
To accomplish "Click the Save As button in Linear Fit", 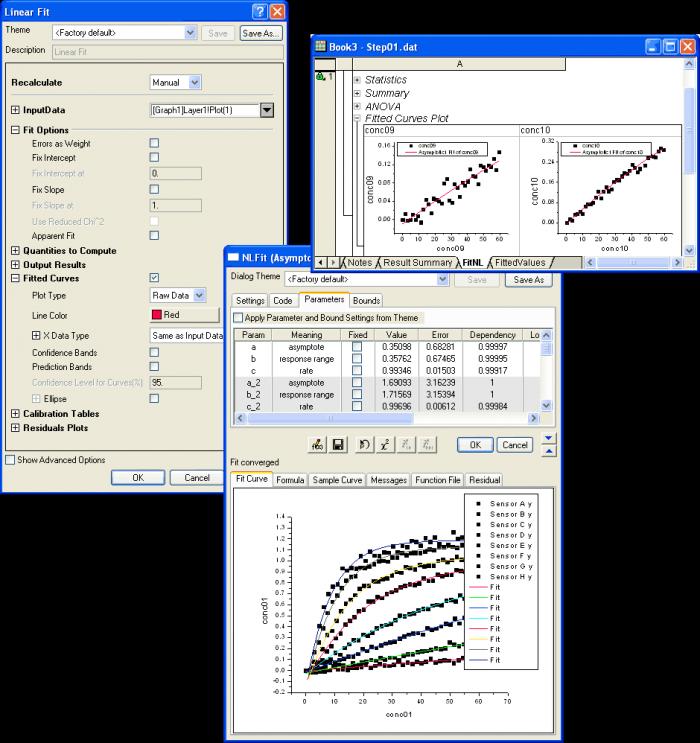I will point(261,33).
